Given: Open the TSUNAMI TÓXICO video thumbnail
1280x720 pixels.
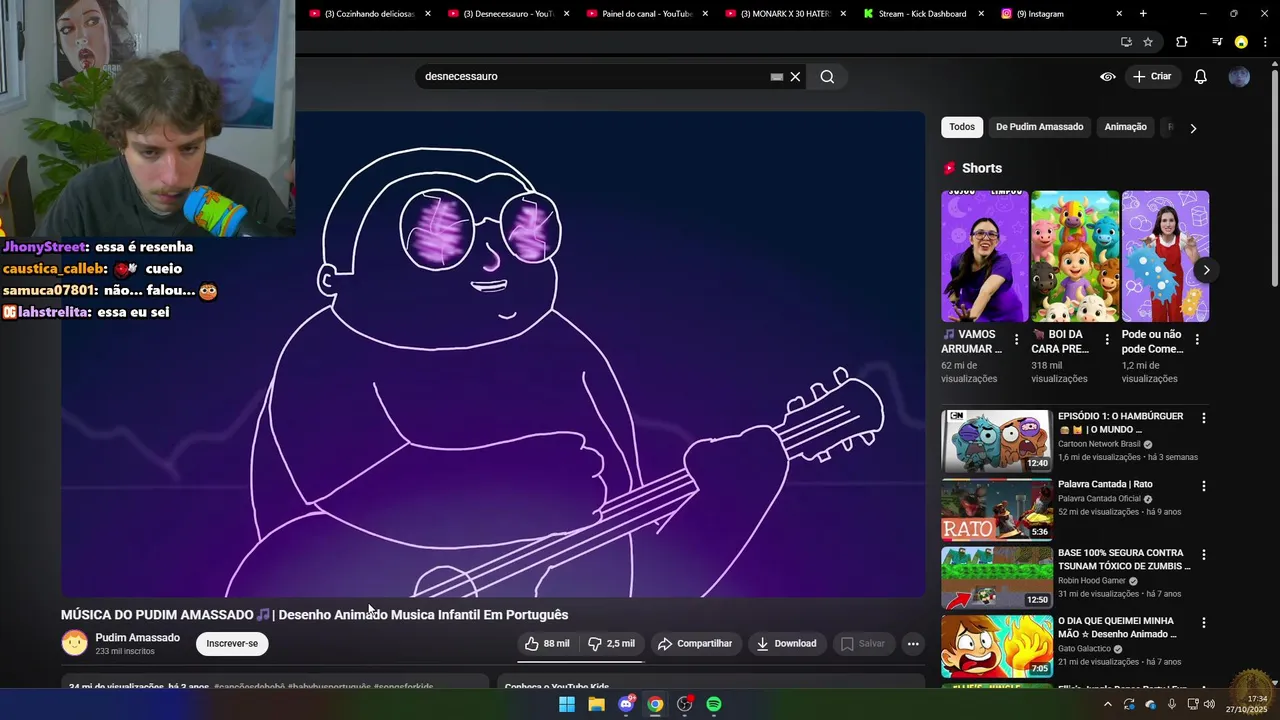Looking at the screenshot, I should click(997, 578).
